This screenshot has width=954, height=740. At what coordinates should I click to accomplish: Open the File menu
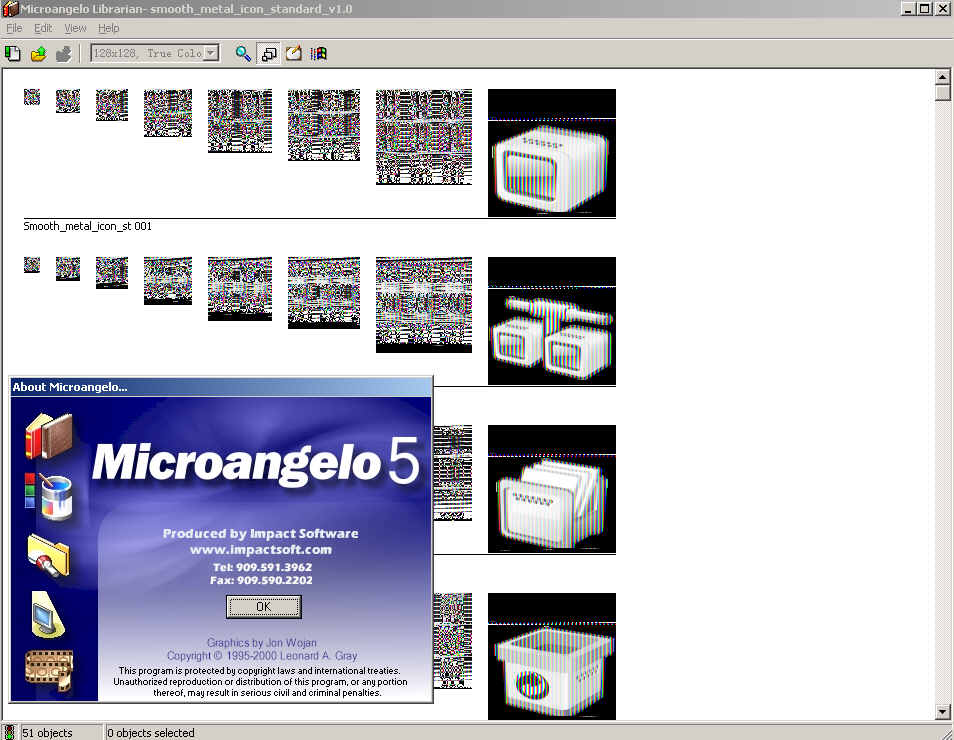click(x=14, y=28)
